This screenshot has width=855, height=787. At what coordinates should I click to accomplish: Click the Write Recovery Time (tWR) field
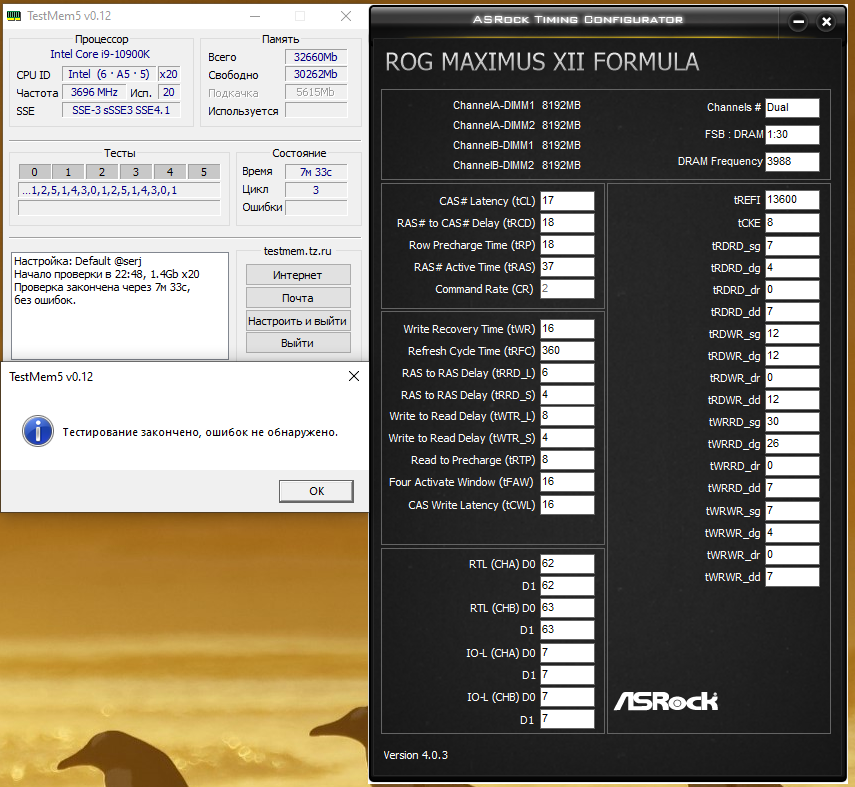click(x=567, y=329)
